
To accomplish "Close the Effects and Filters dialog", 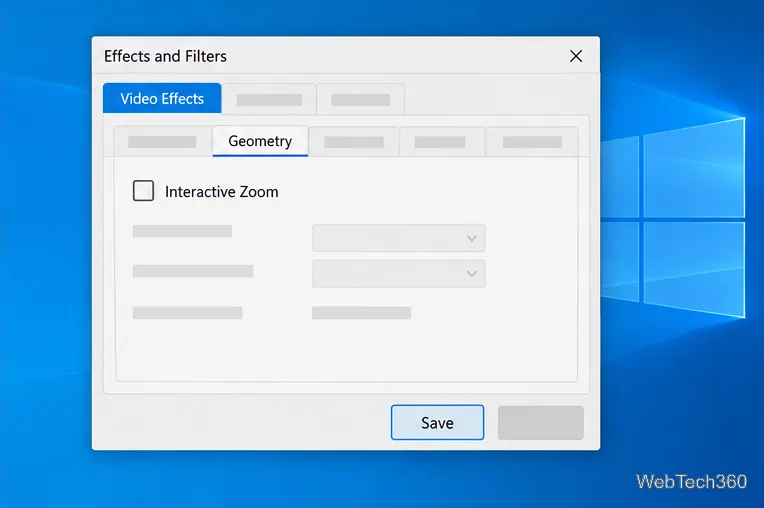I will coord(576,56).
